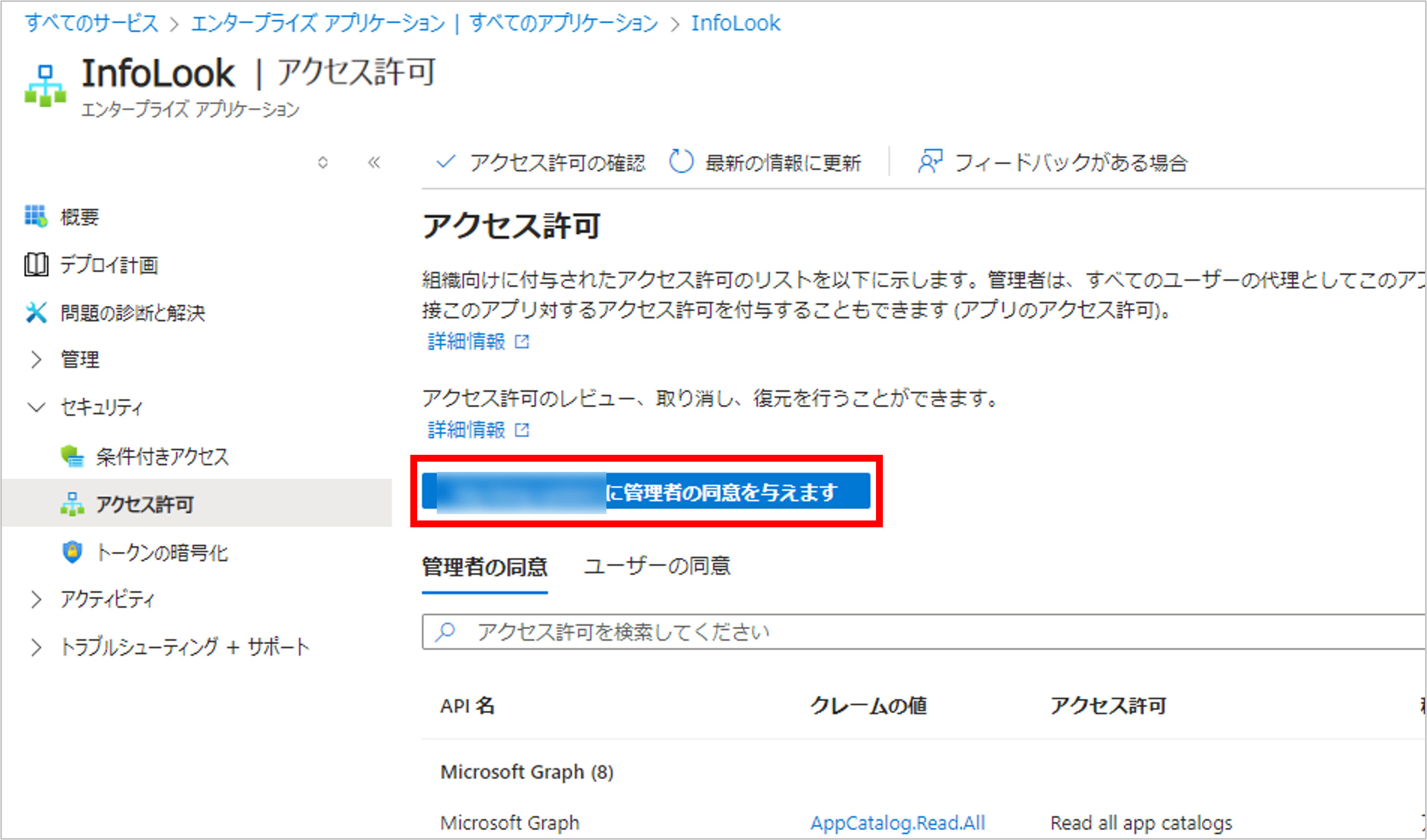Image resolution: width=1427 pixels, height=840 pixels.
Task: Click external link icon beside first 詳細情報
Action: coord(522,341)
